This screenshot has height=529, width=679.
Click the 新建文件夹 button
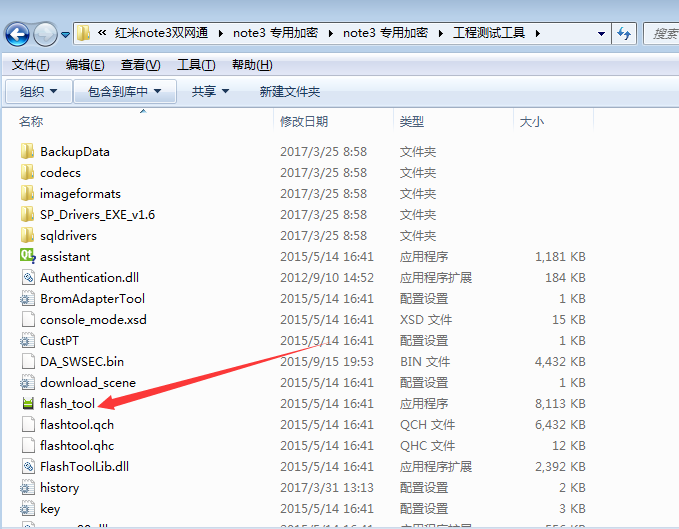coord(290,91)
